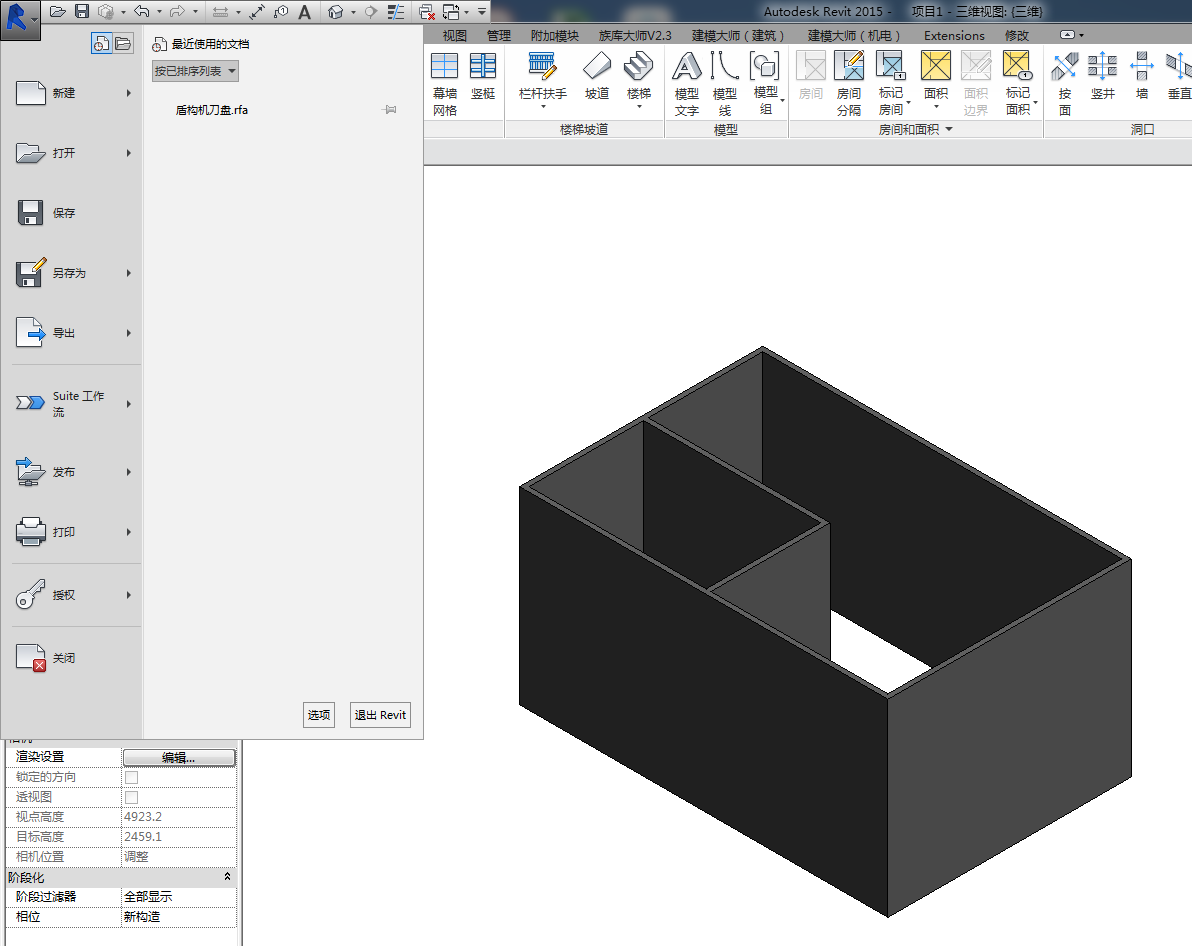The image size is (1192, 946).
Task: Click the 退出 Revit button
Action: 380,715
